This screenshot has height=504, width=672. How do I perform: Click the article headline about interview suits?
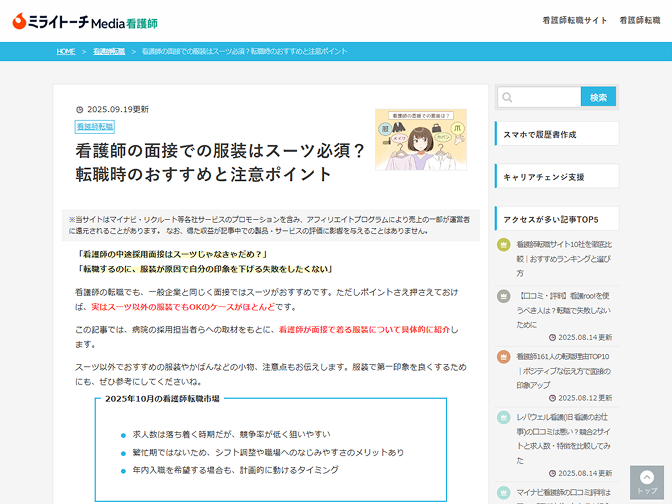coord(220,162)
